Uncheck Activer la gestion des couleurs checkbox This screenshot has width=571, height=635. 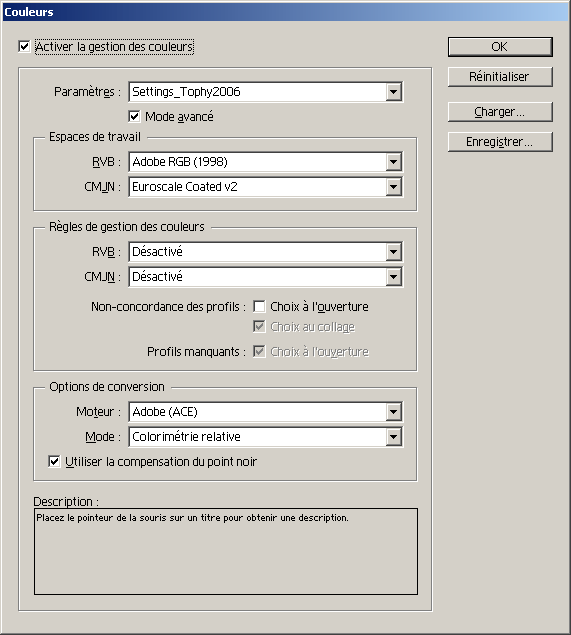pyautogui.click(x=24, y=47)
